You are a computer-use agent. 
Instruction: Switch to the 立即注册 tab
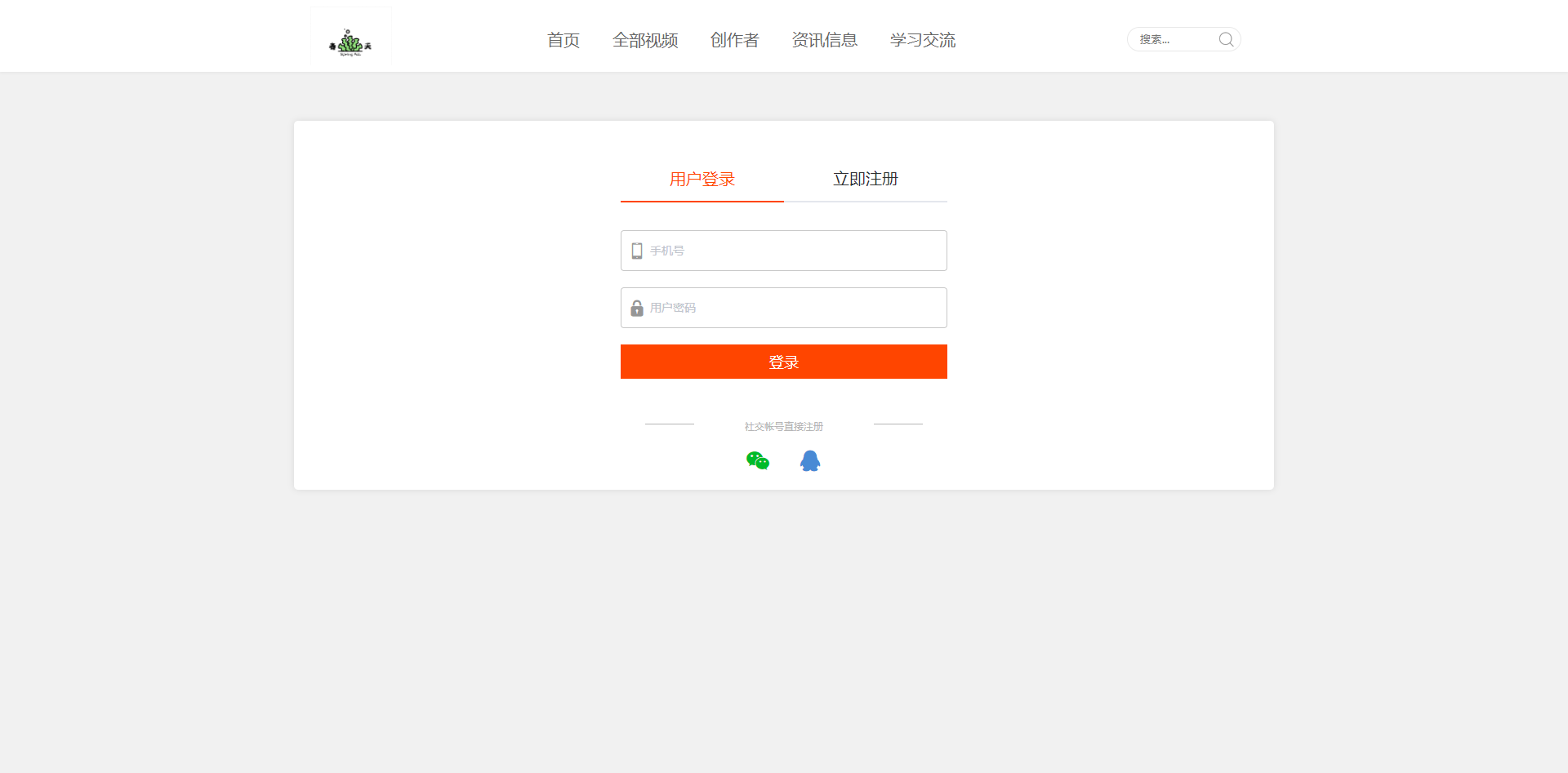[x=866, y=179]
